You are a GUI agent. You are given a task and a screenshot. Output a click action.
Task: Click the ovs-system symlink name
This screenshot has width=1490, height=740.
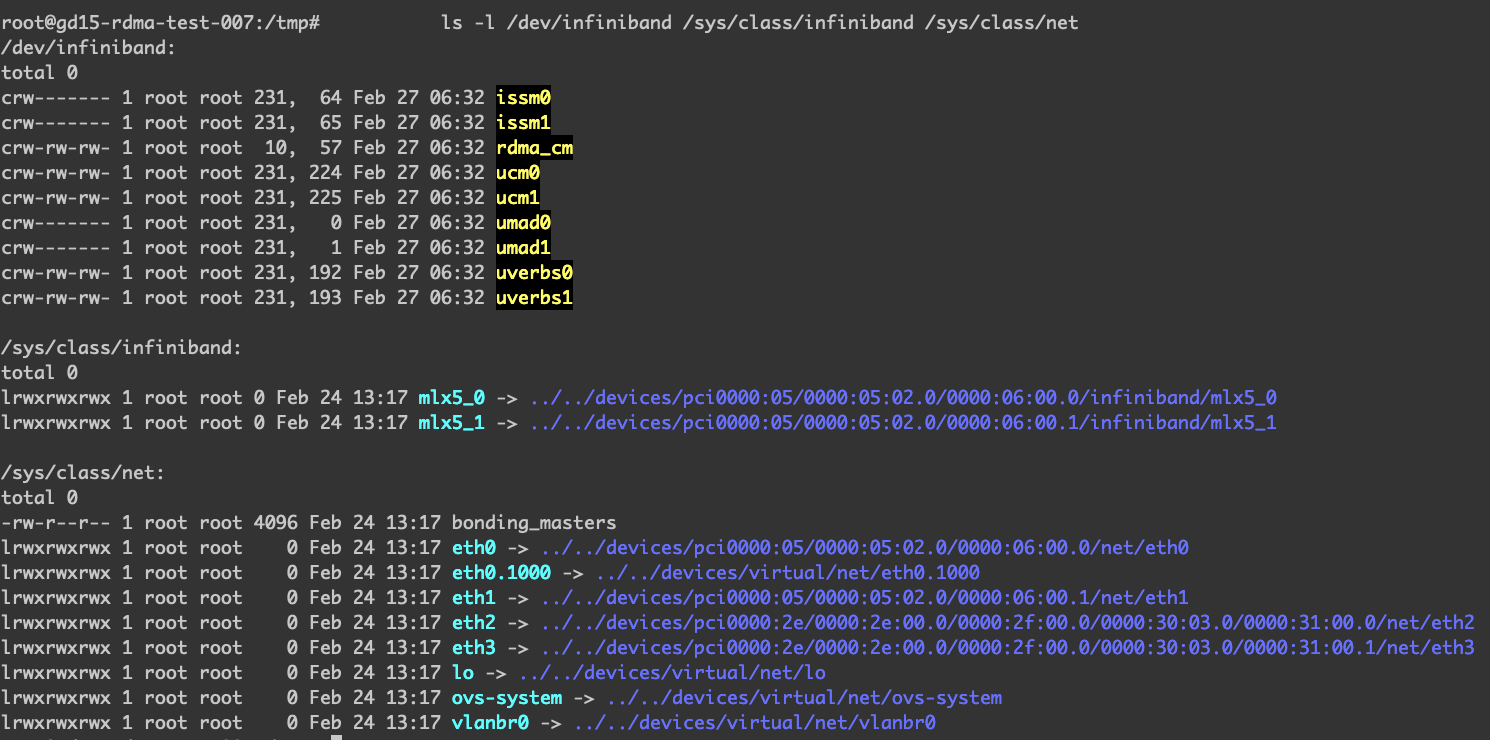tap(507, 698)
